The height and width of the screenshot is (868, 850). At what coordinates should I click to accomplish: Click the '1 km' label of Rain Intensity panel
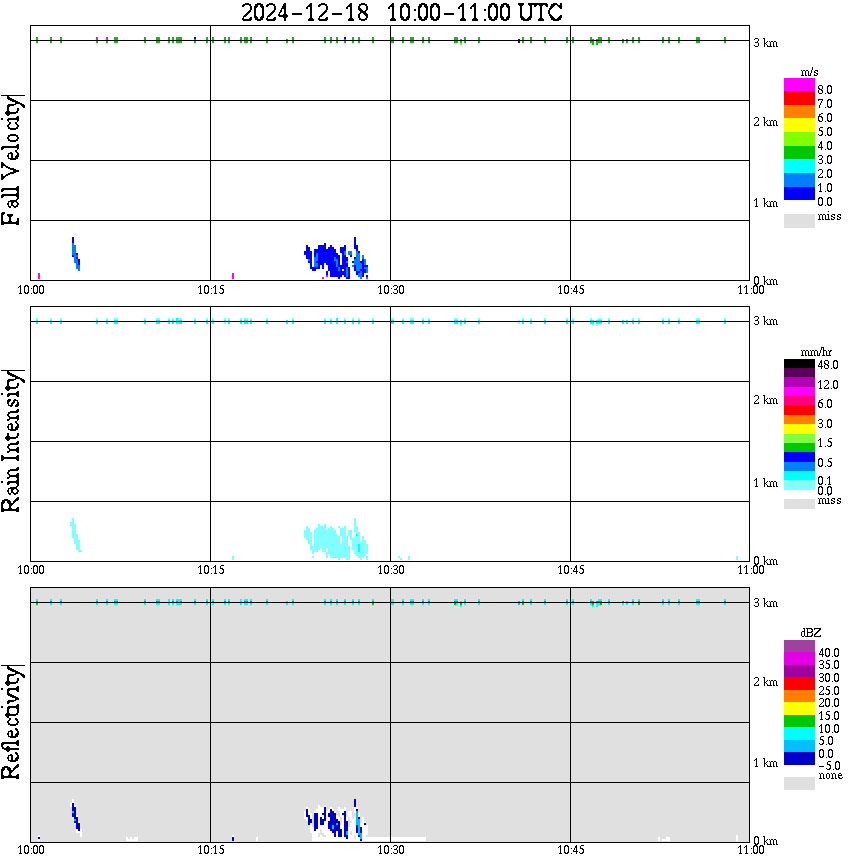[x=765, y=483]
